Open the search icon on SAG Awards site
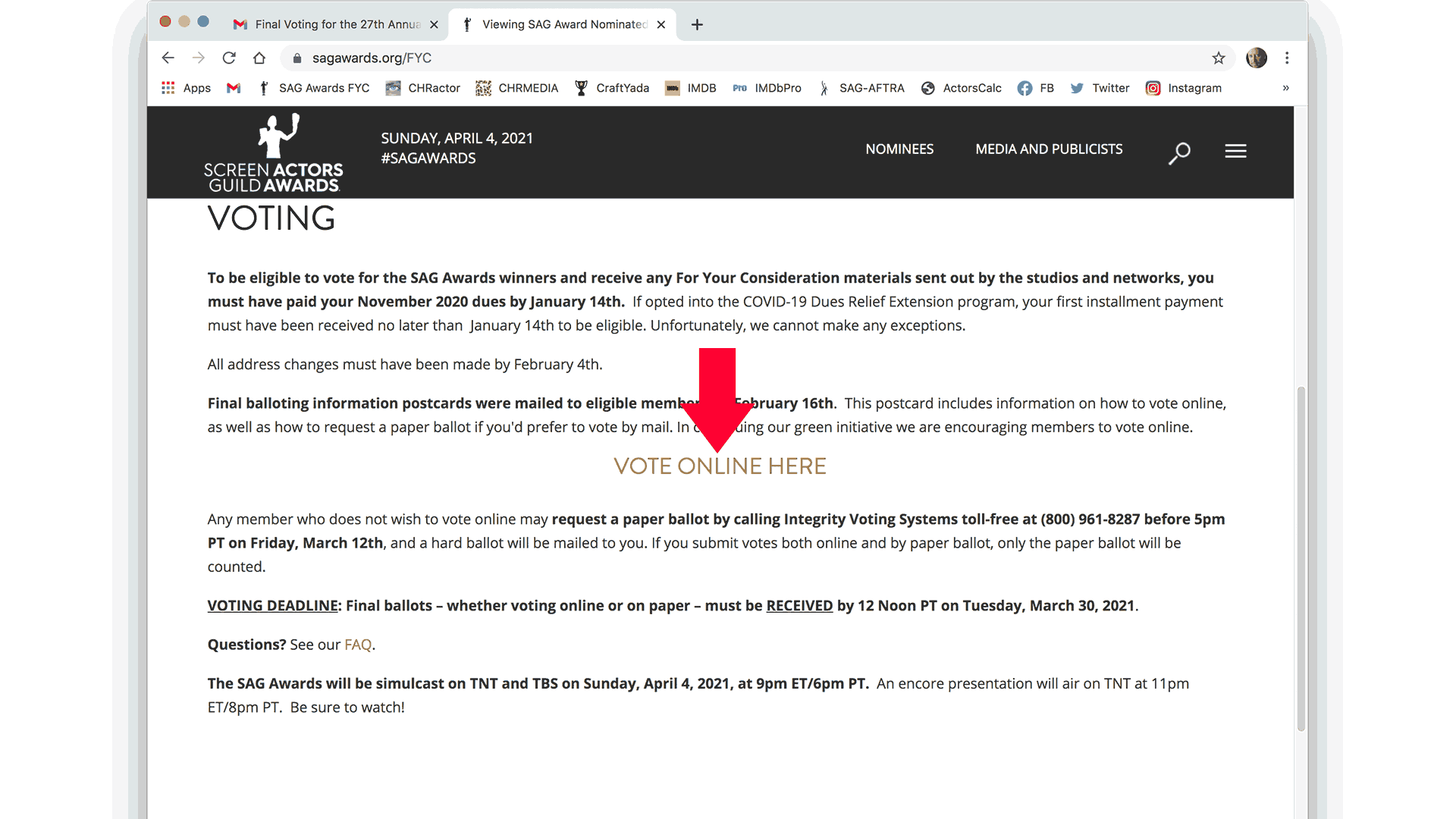Image resolution: width=1456 pixels, height=819 pixels. pos(1179,152)
